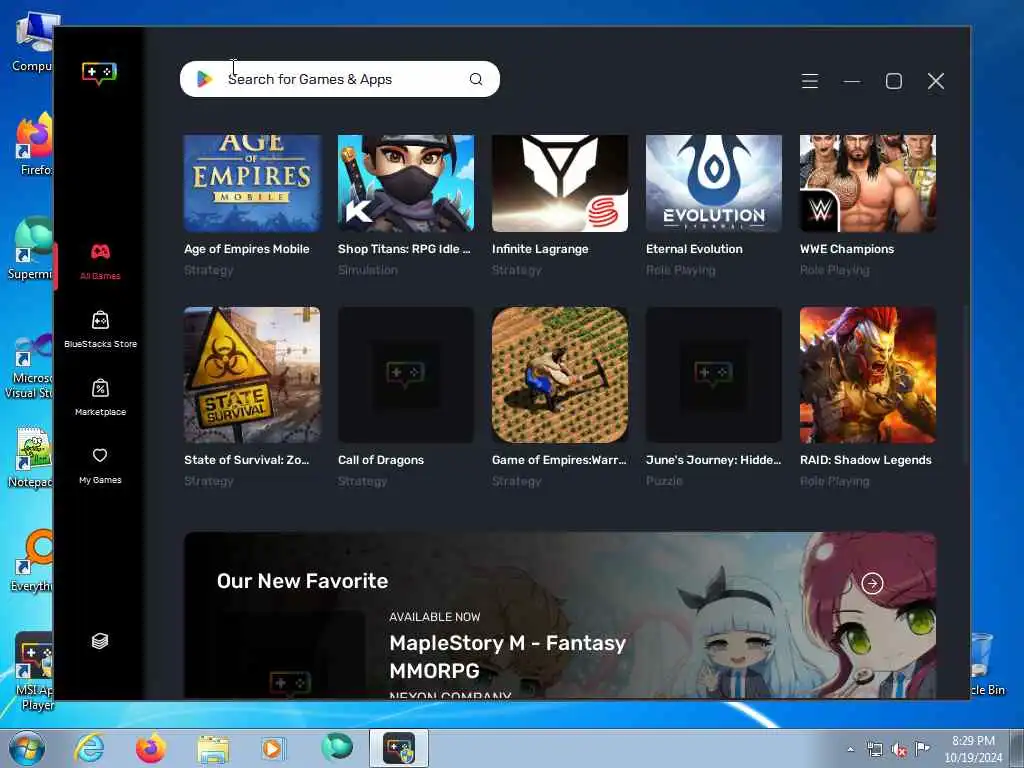1024x768 pixels.
Task: Click Role Playing label under WWE Champions
Action: [835, 270]
